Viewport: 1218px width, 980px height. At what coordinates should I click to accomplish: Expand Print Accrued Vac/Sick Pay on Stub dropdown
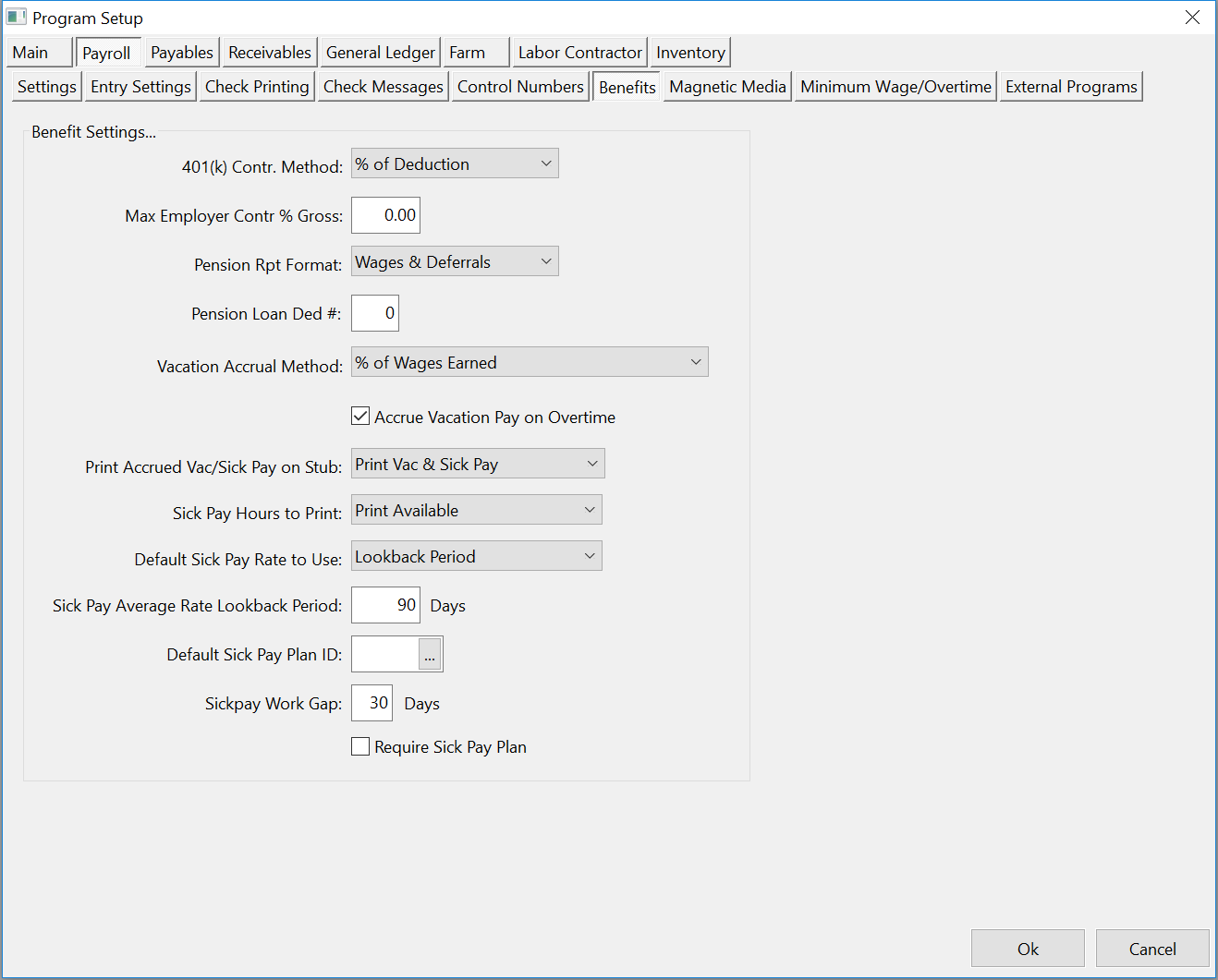tap(478, 465)
